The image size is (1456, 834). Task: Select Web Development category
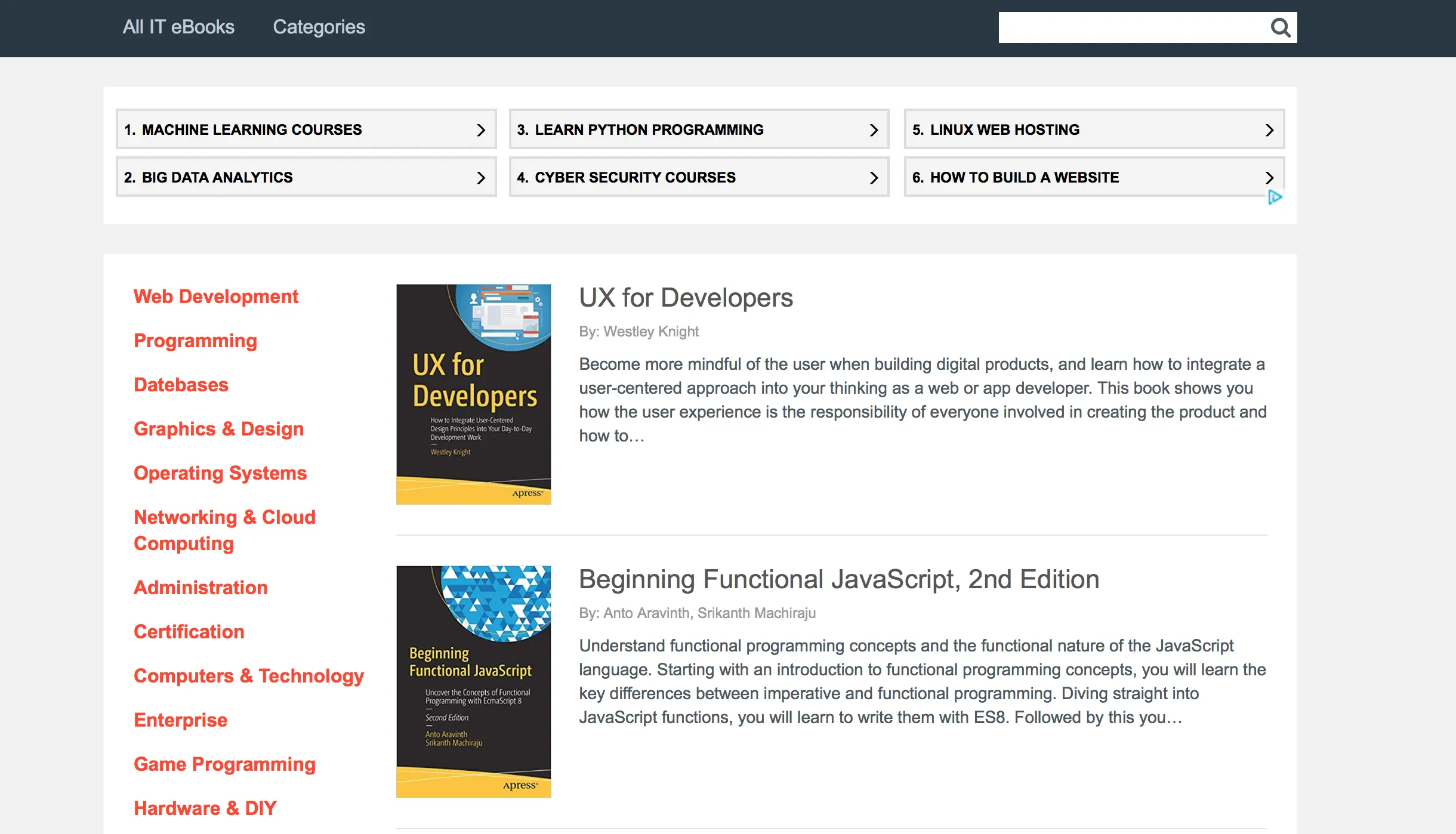[216, 296]
